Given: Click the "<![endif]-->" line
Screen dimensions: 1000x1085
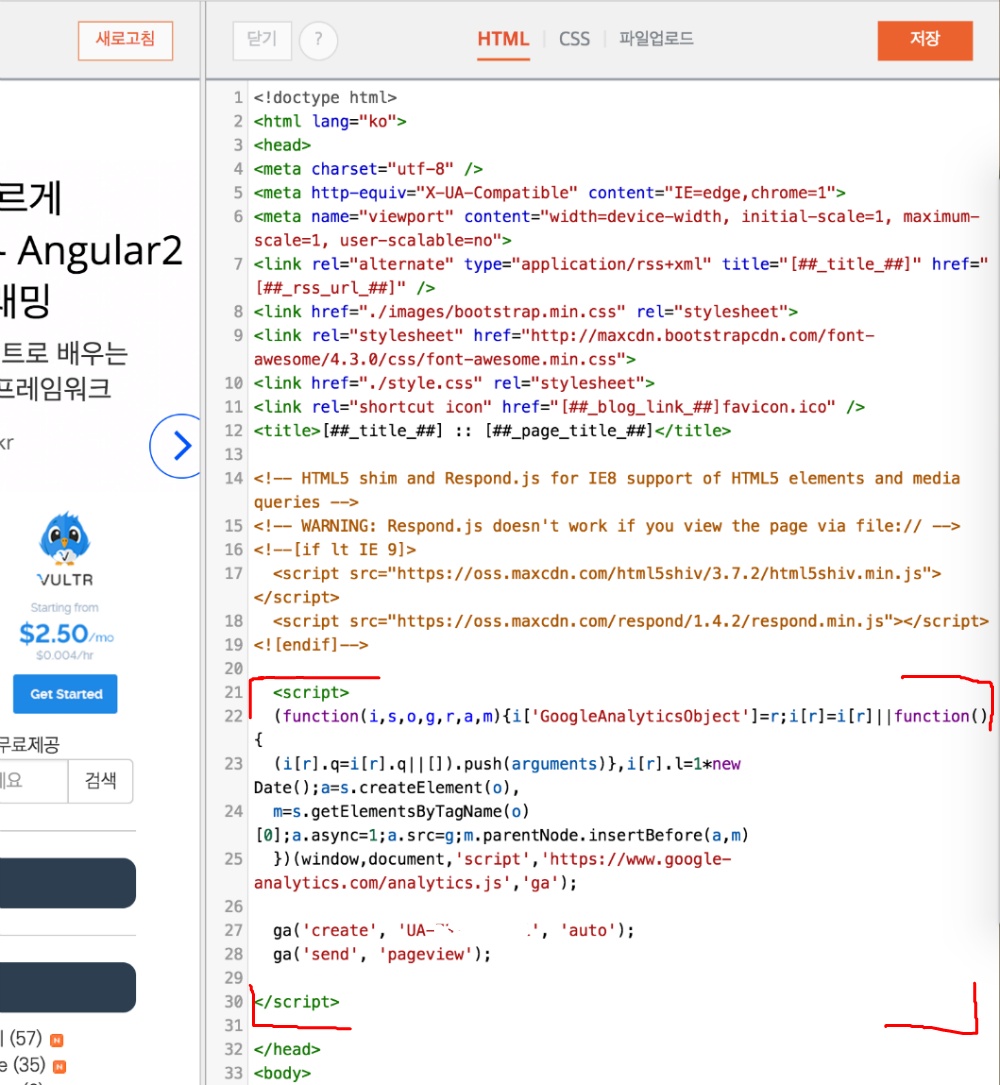Looking at the screenshot, I should (311, 645).
